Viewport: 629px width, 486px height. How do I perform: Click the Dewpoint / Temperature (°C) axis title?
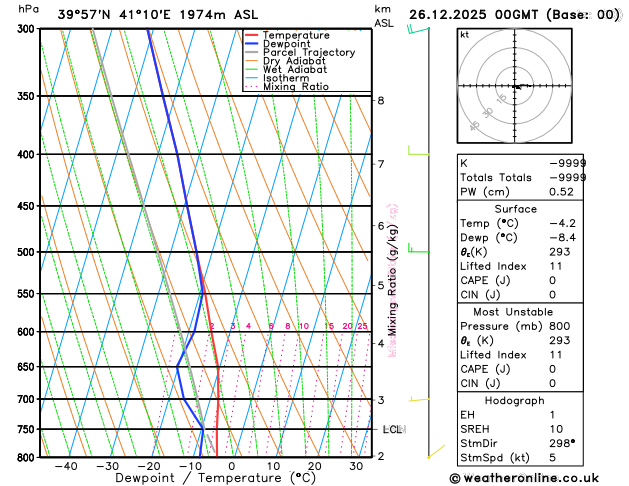215,478
